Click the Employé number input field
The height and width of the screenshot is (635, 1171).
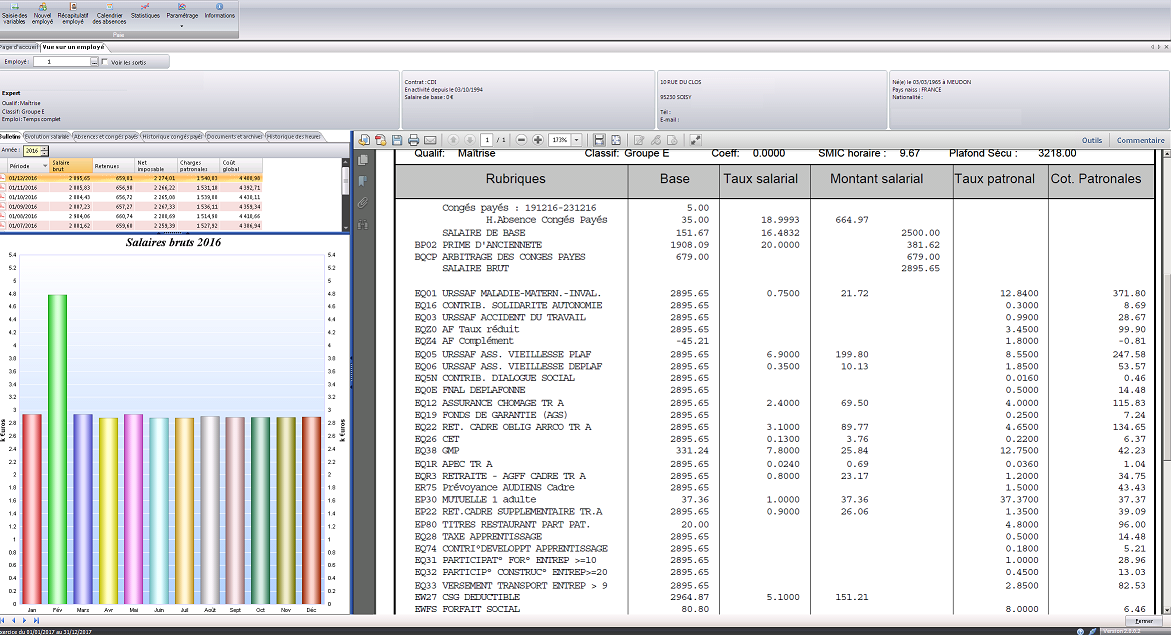click(x=62, y=62)
